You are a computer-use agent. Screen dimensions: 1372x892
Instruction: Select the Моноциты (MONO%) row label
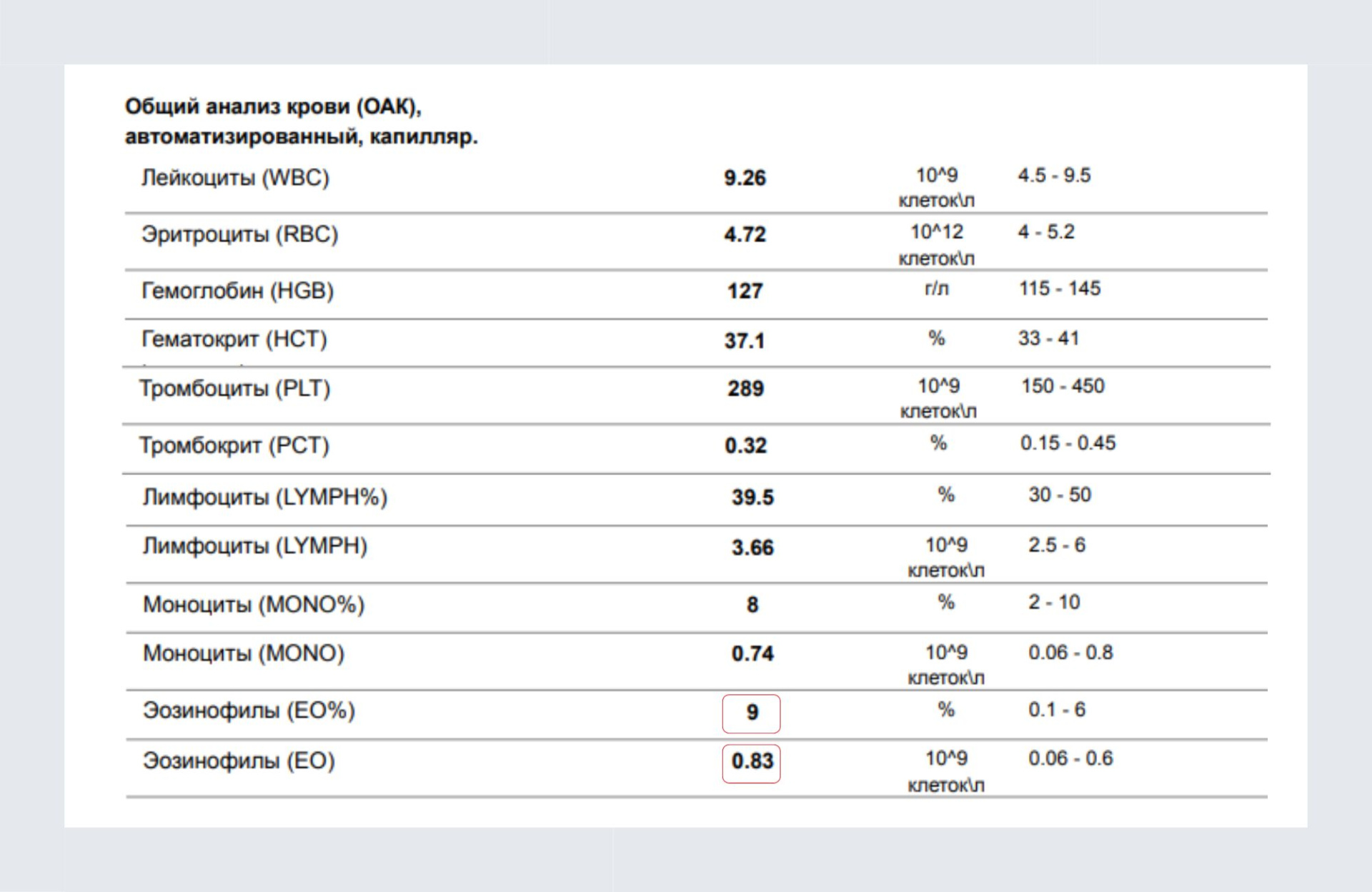(x=254, y=605)
